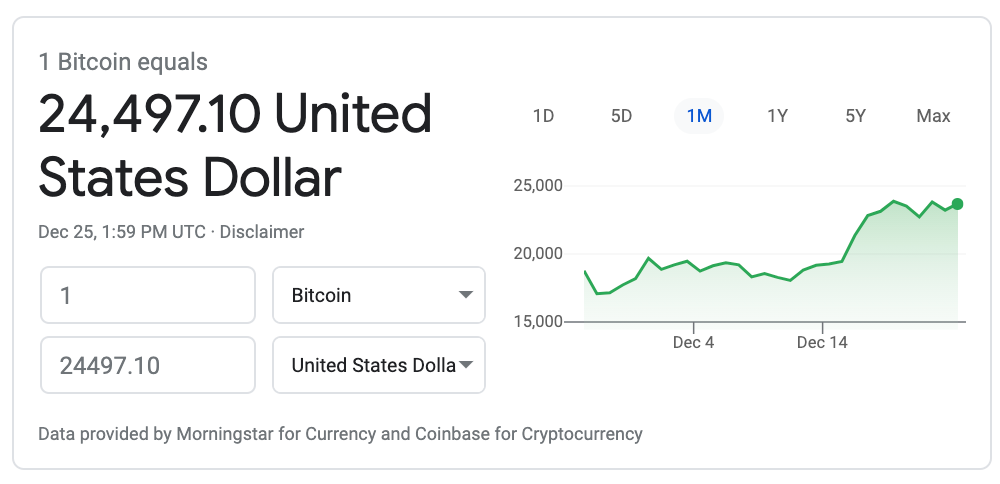This screenshot has width=1000, height=484.
Task: Open the United States Dollar currency dropdown
Action: pos(379,365)
